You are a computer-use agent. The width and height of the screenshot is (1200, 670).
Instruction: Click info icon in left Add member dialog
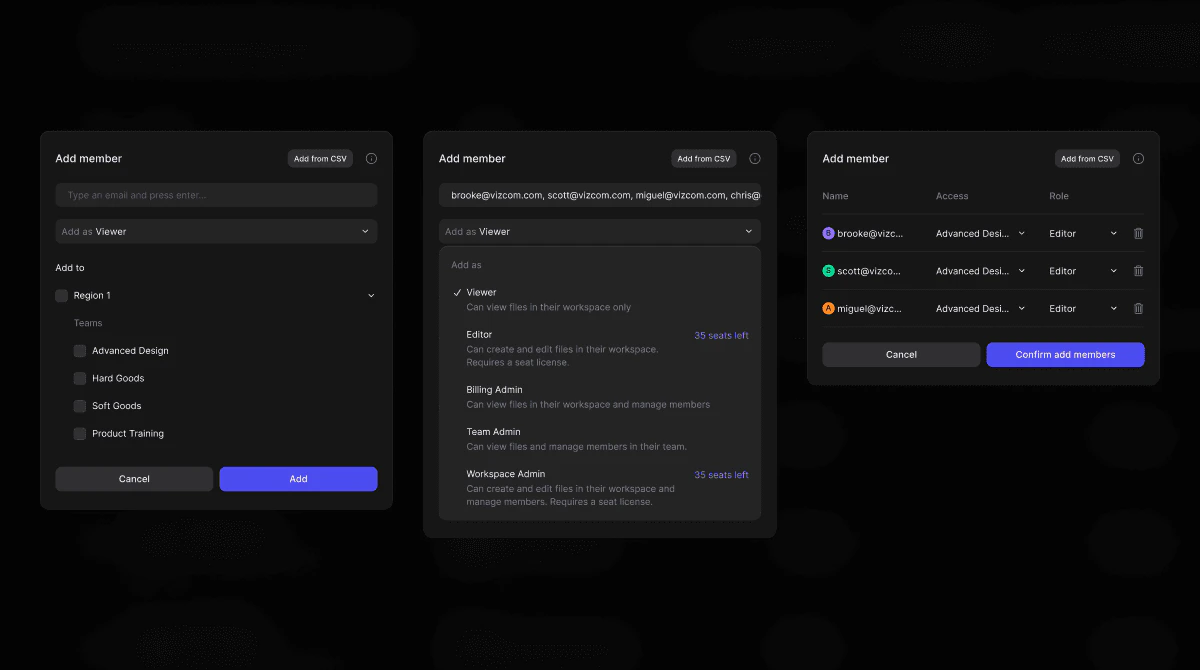click(x=371, y=159)
